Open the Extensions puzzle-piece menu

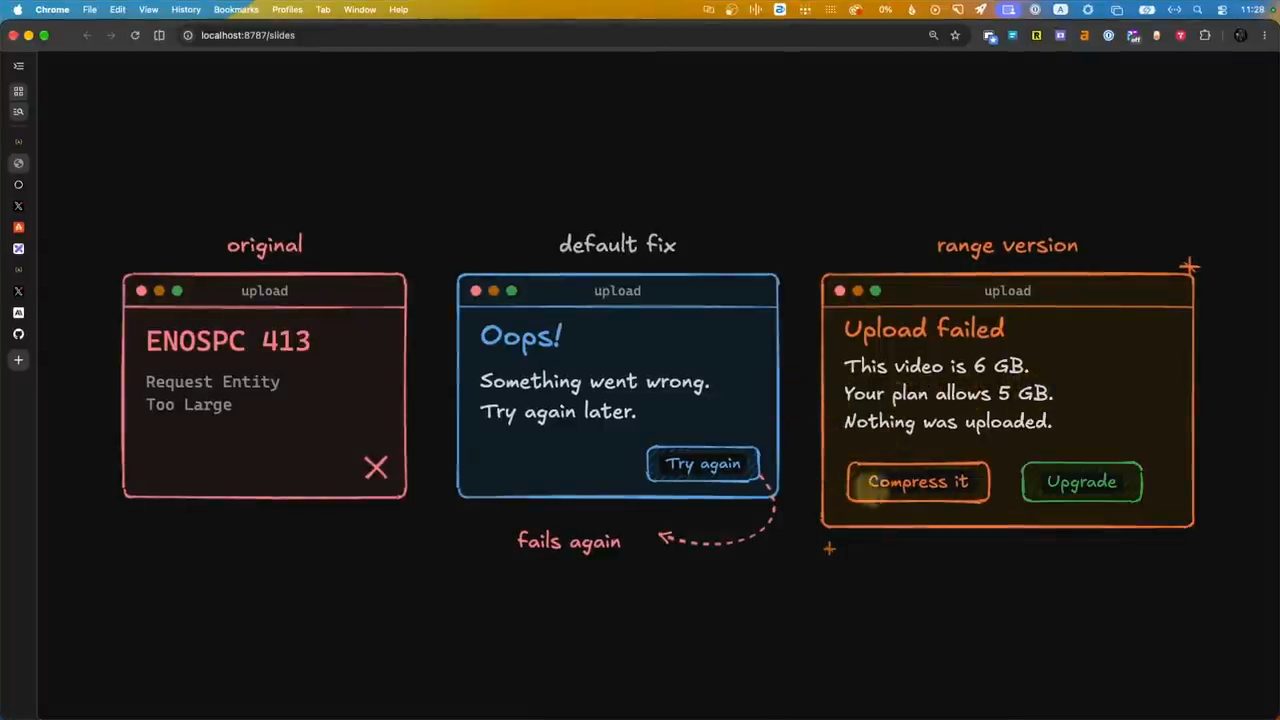(1205, 35)
